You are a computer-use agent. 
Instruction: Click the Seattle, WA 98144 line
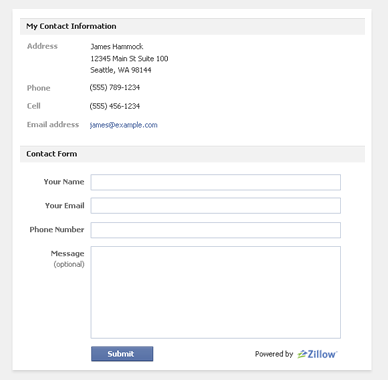click(x=121, y=70)
